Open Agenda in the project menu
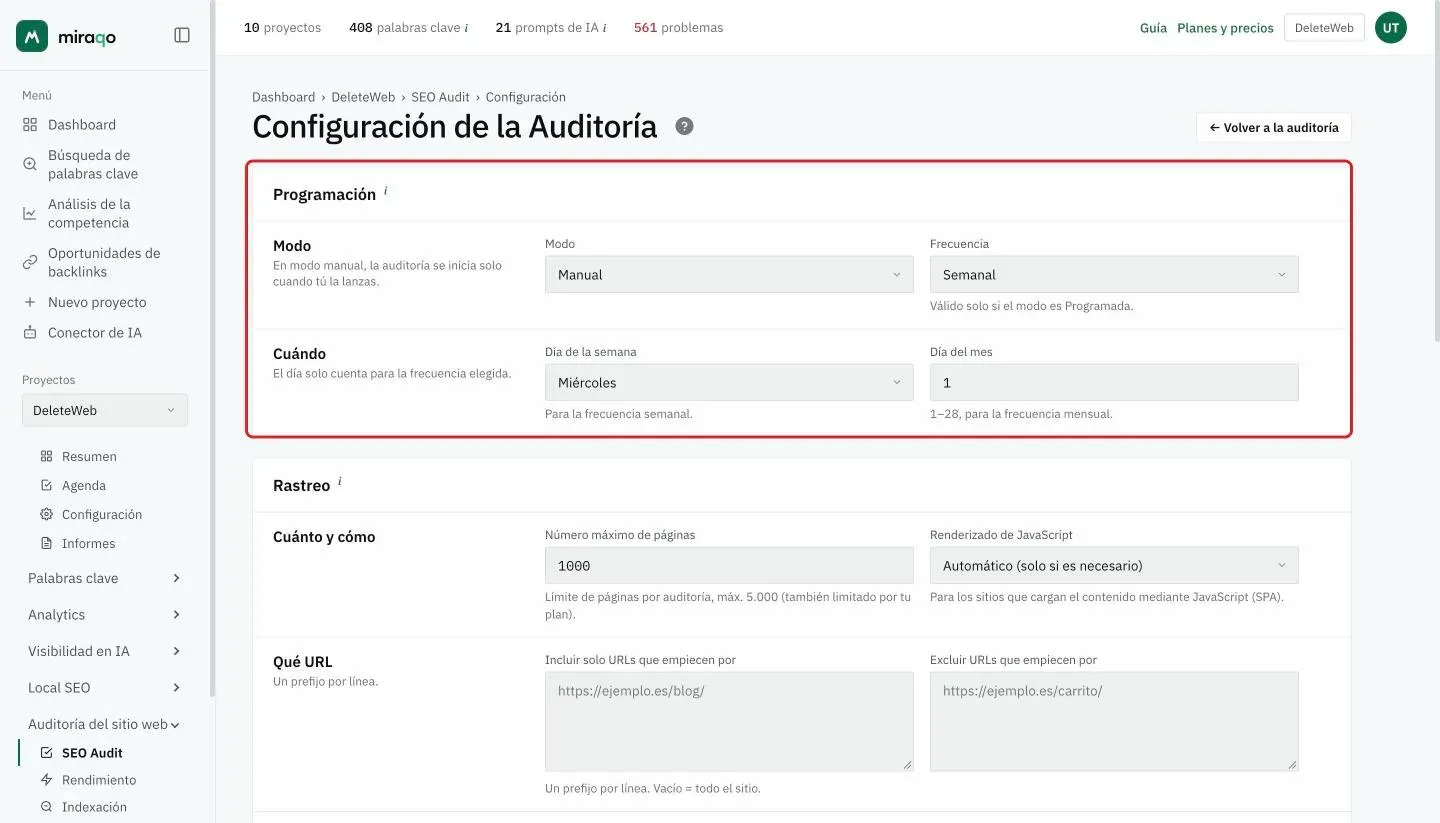Image resolution: width=1440 pixels, height=823 pixels. click(84, 485)
